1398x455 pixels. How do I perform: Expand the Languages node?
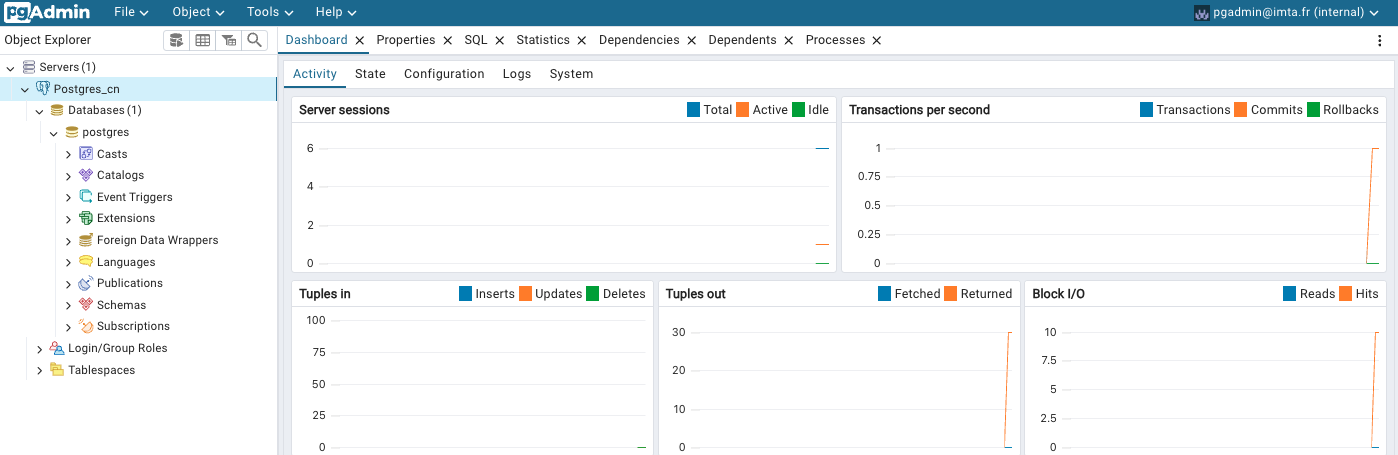[69, 262]
